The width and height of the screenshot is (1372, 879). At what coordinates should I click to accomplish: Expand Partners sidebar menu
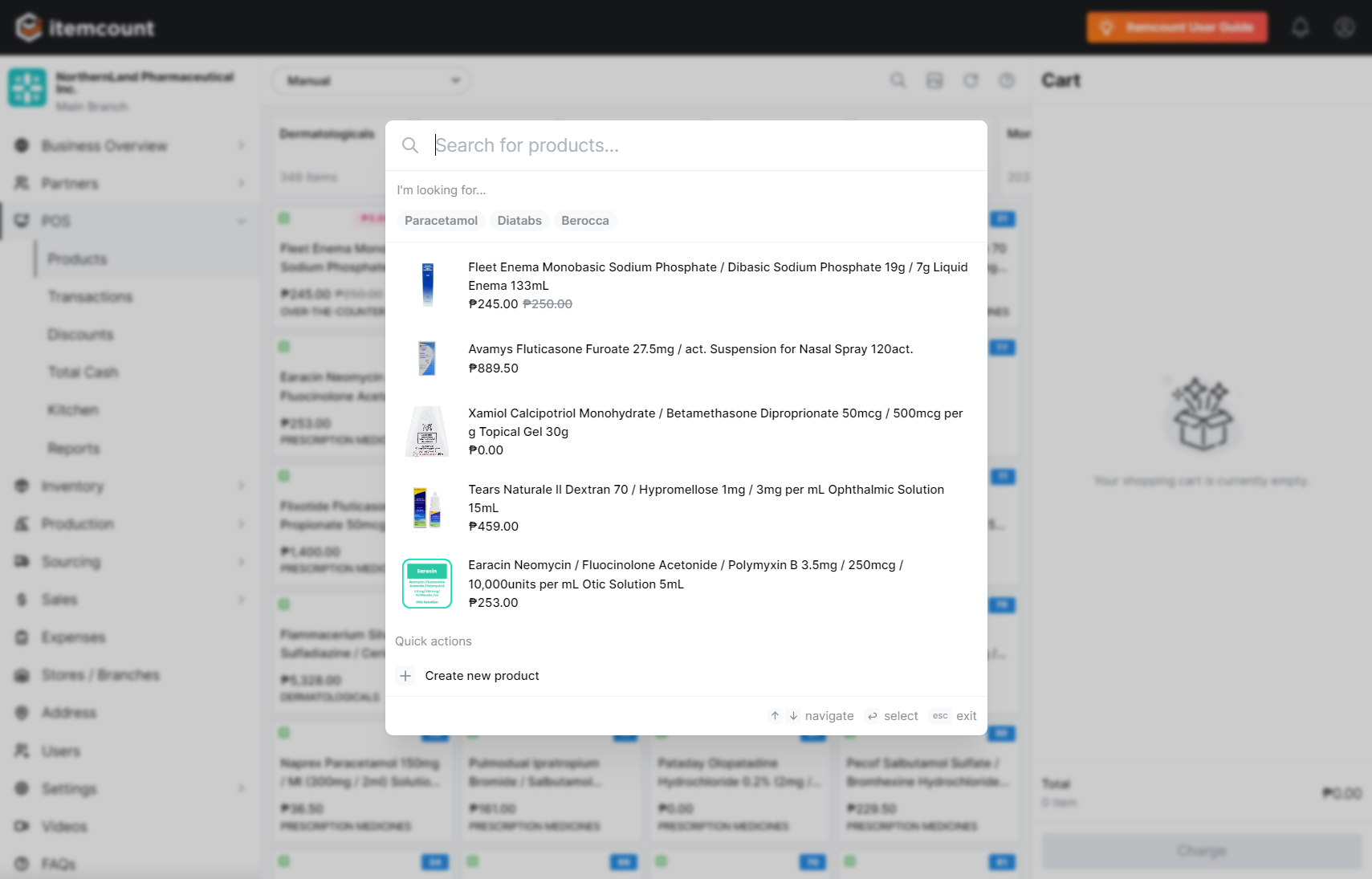pos(130,183)
